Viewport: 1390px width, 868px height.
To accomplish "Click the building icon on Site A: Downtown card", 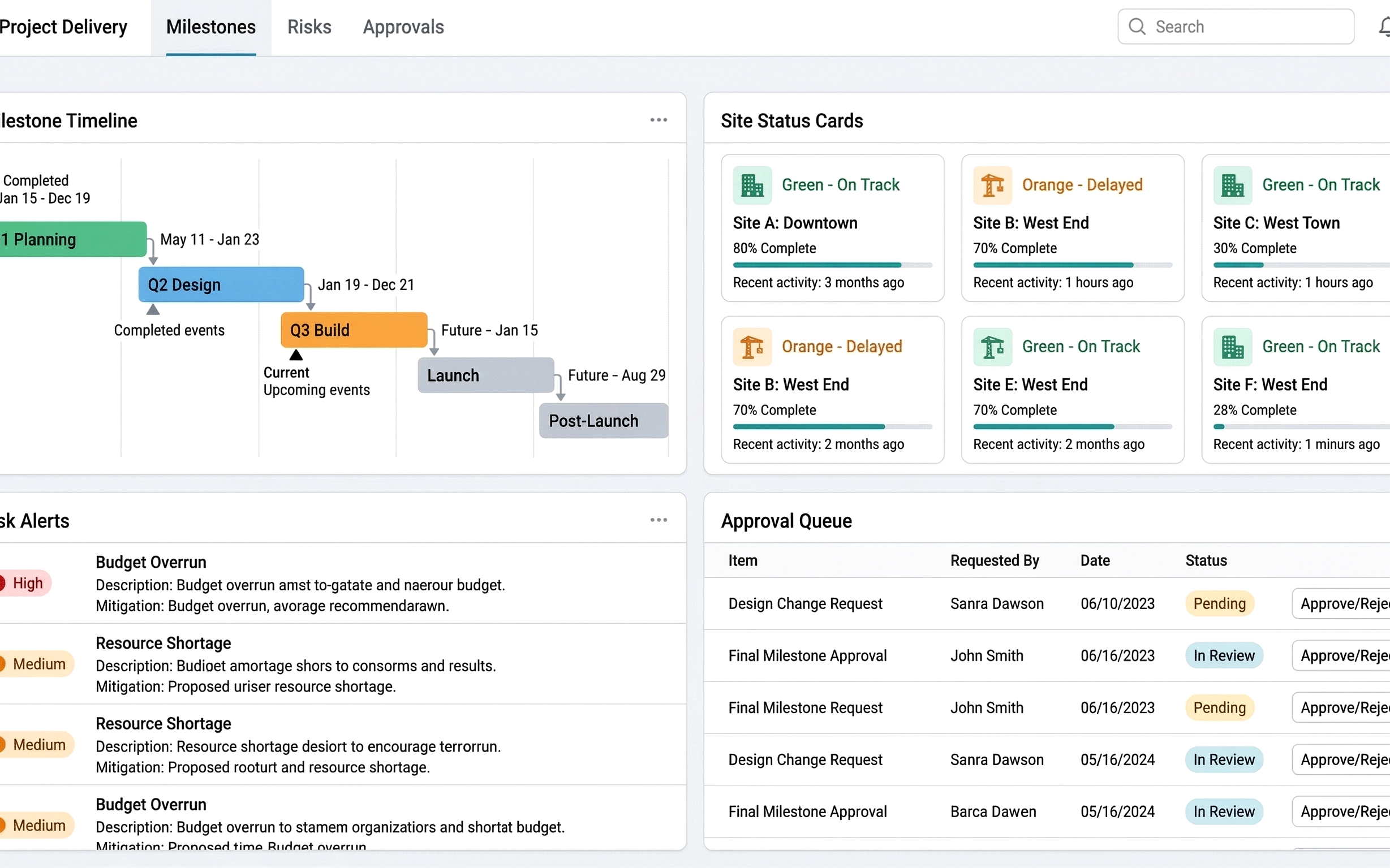I will (x=752, y=185).
